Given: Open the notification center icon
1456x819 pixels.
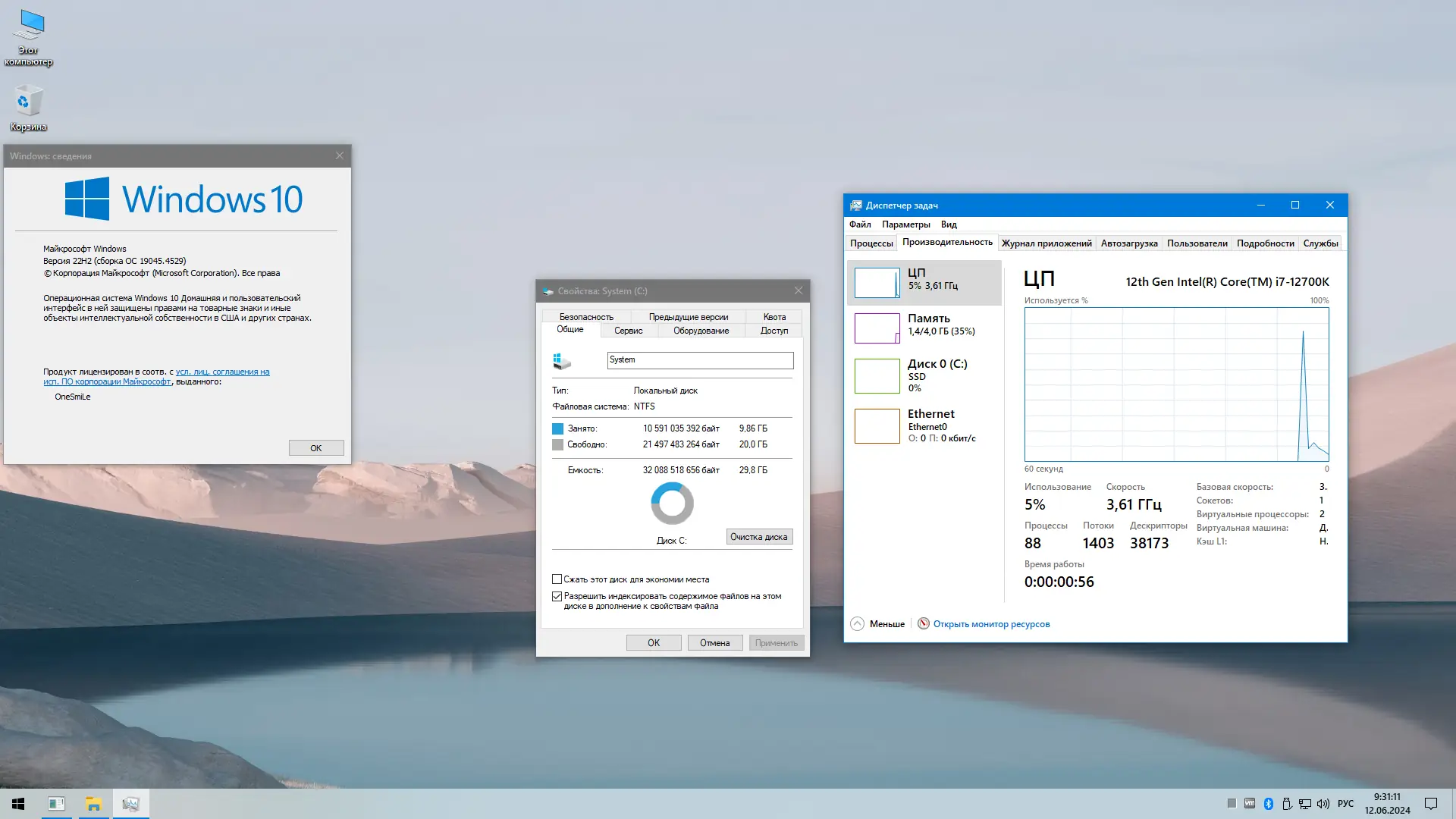Looking at the screenshot, I should [1431, 804].
